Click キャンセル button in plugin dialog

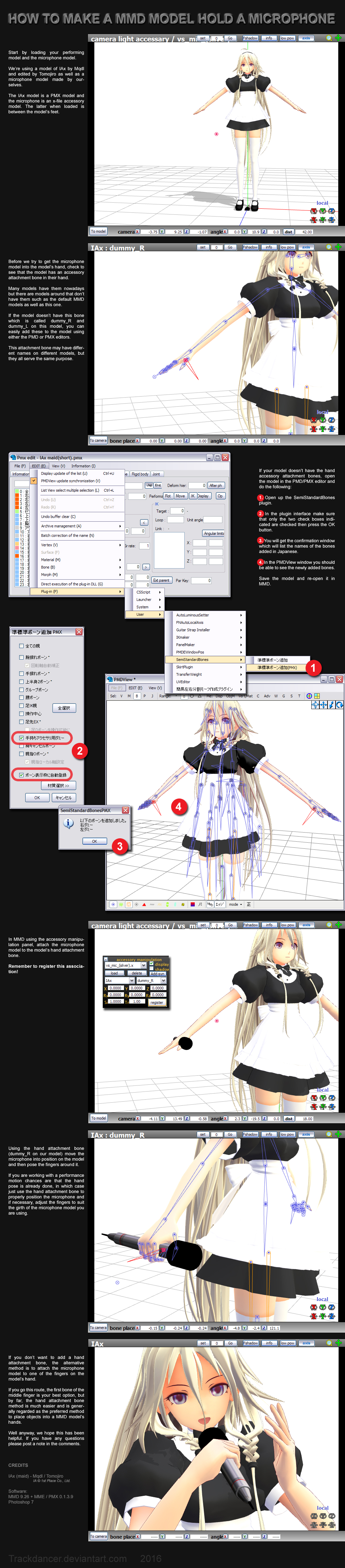coord(63,797)
